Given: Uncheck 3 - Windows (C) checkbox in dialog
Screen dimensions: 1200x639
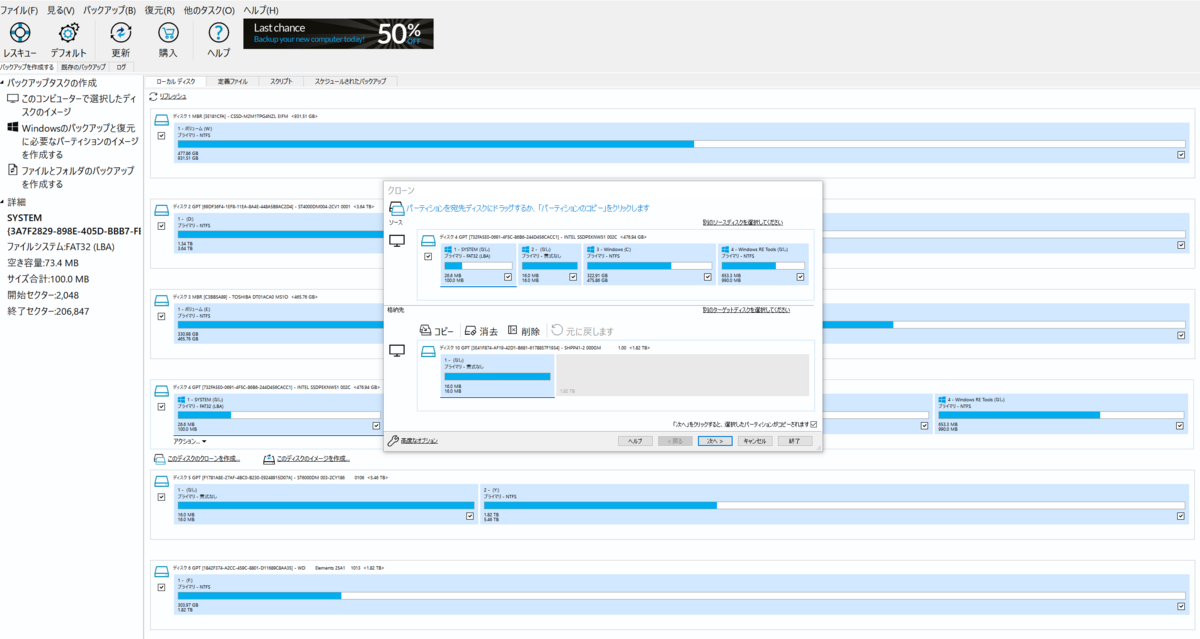Looking at the screenshot, I should (708, 276).
